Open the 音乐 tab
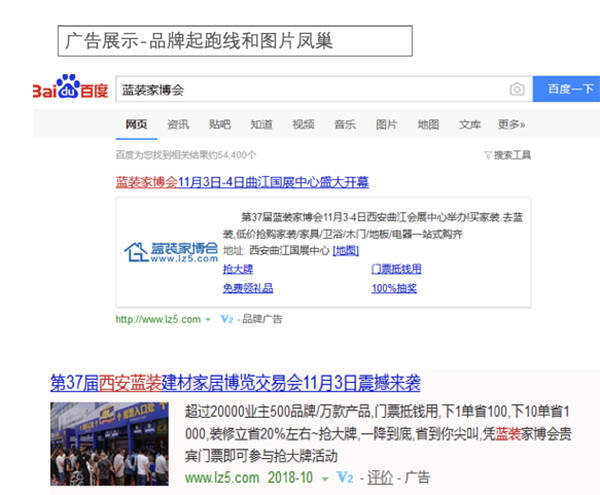600x495 pixels. tap(345, 124)
